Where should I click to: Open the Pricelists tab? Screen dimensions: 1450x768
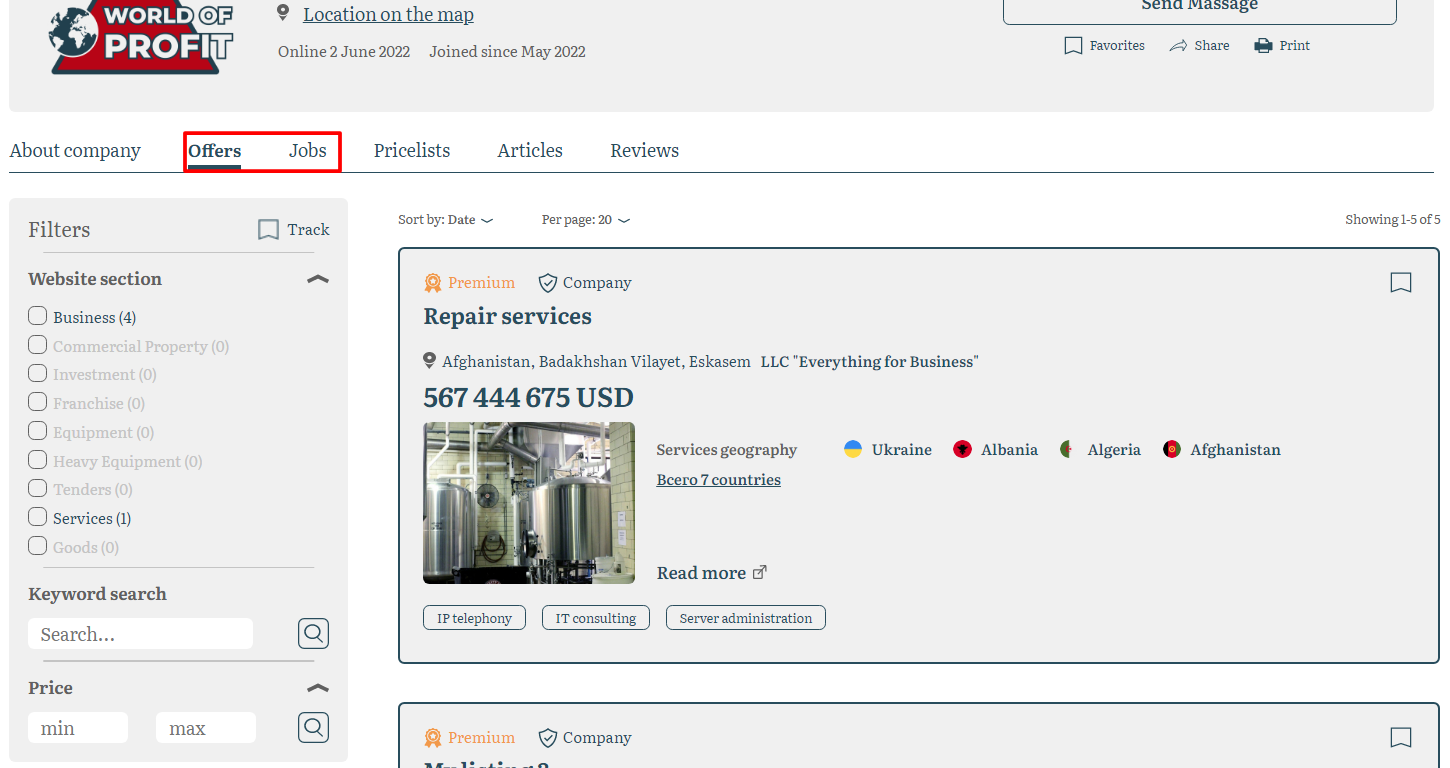pyautogui.click(x=412, y=151)
